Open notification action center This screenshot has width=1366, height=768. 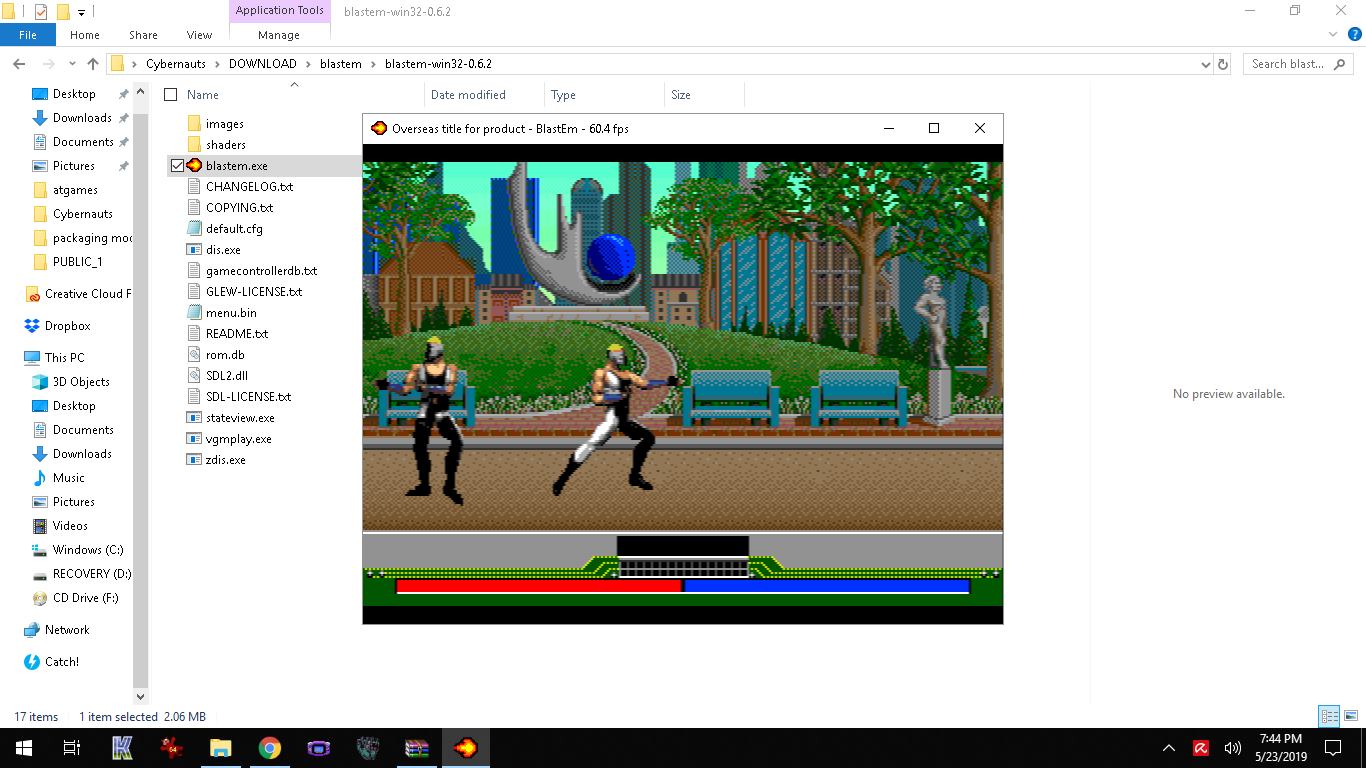1333,748
